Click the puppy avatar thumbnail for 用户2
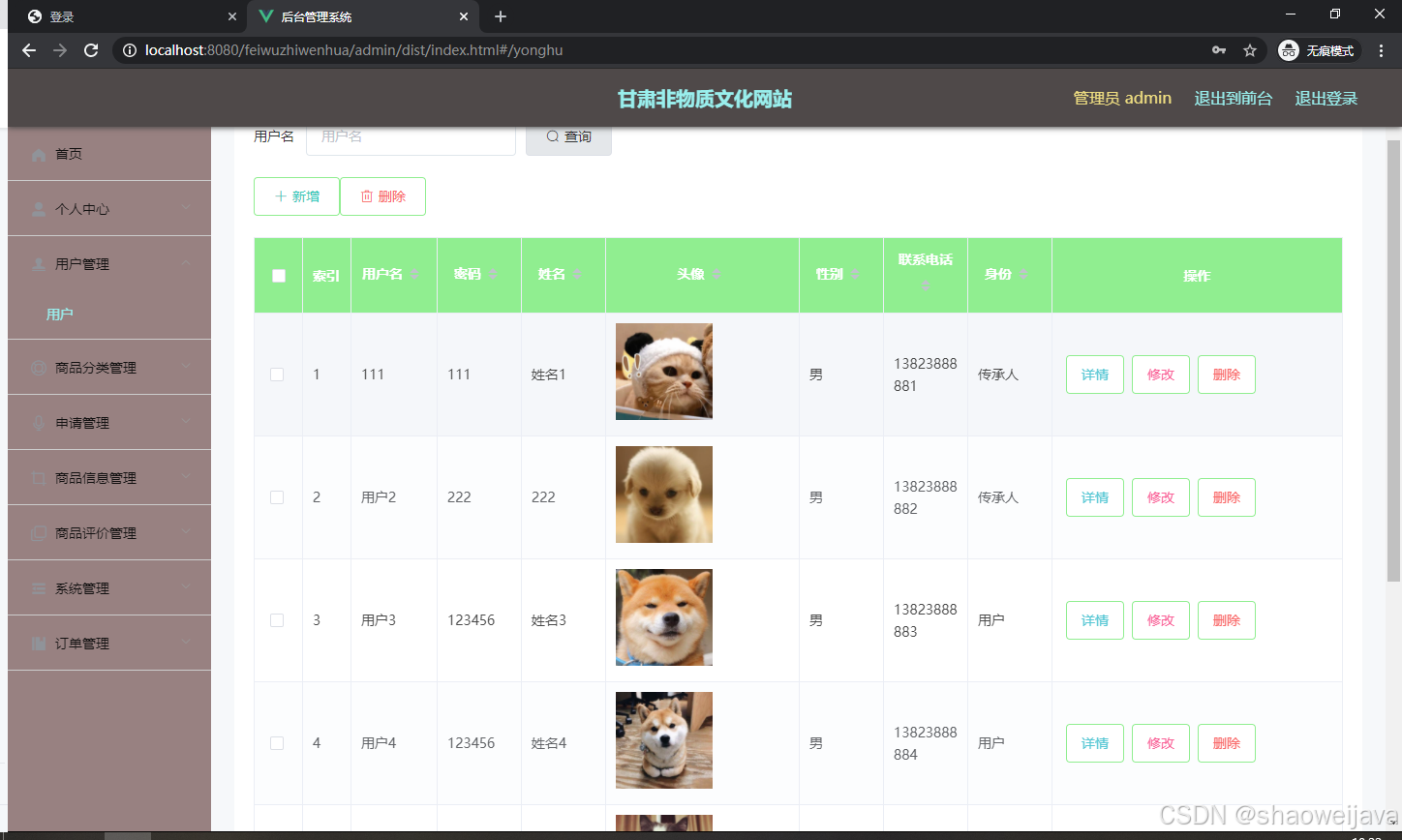 coord(664,495)
